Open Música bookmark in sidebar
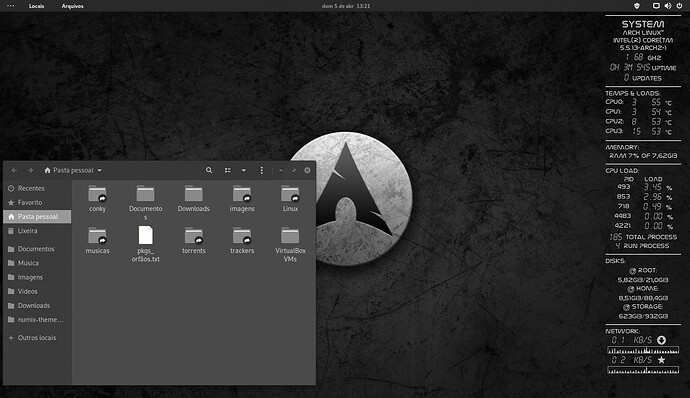Screen dimensions: 690x398 (x=37, y=263)
